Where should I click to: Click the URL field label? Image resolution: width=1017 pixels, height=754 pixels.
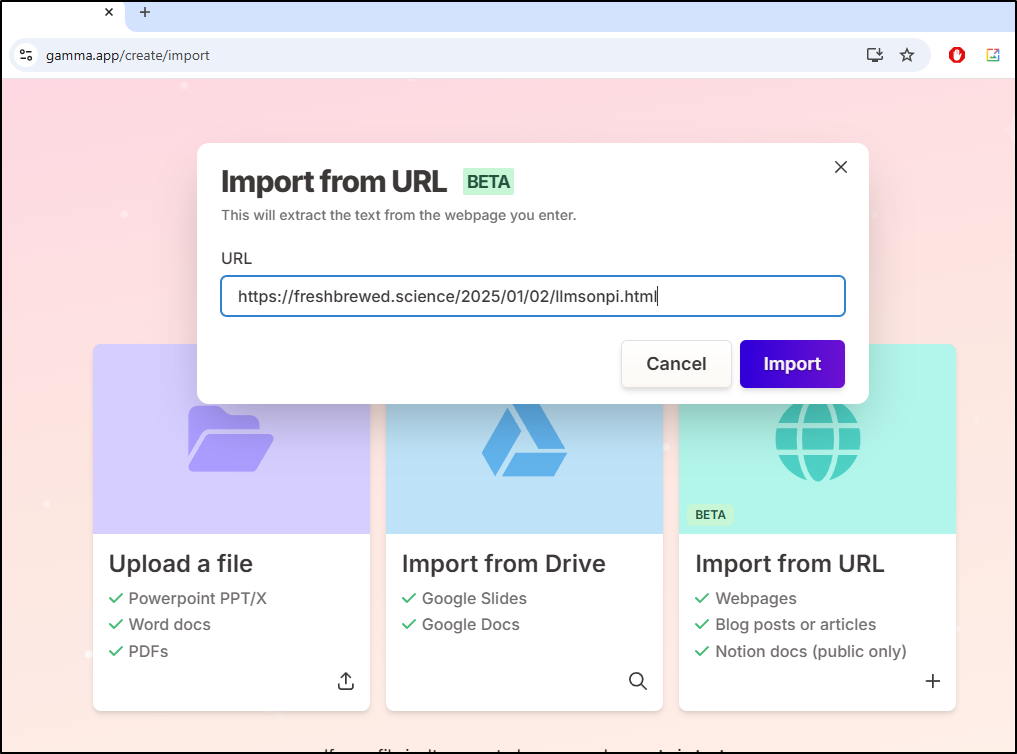(236, 258)
